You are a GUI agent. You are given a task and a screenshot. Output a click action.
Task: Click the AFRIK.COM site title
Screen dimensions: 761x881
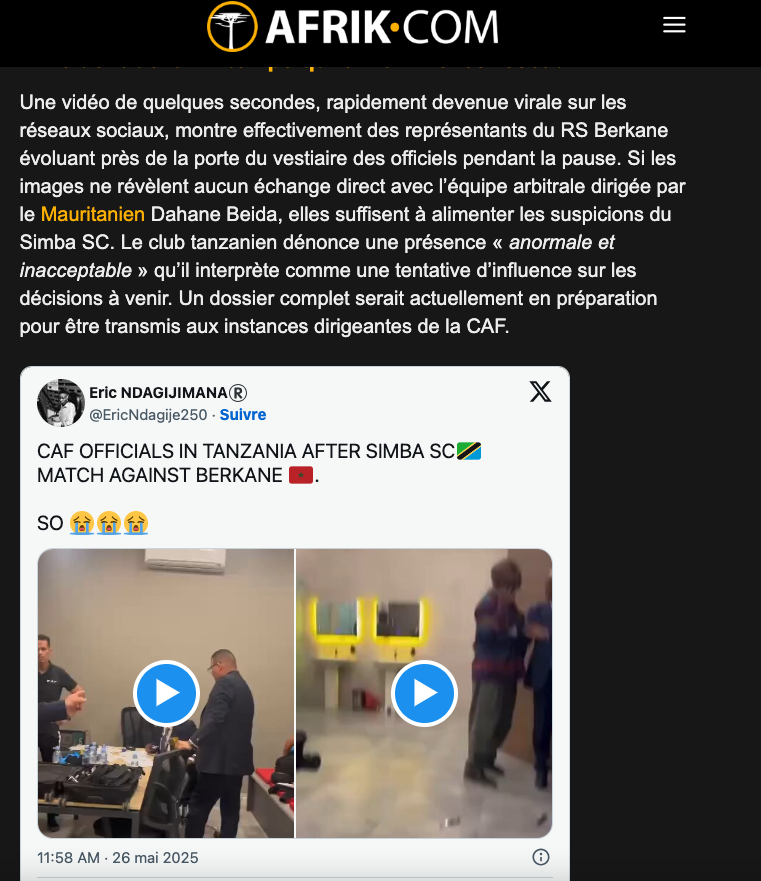pyautogui.click(x=382, y=27)
